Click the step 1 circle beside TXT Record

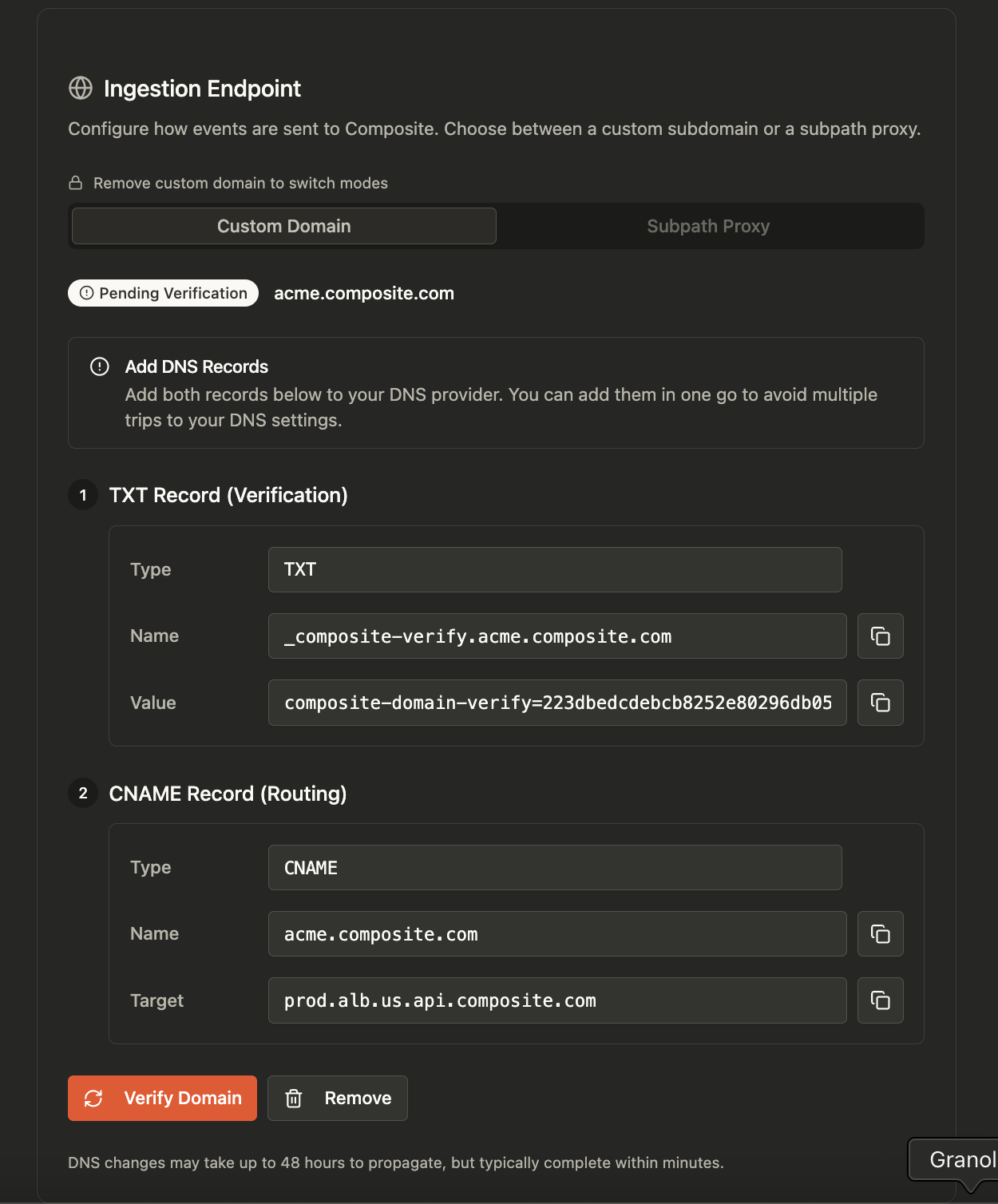82,495
